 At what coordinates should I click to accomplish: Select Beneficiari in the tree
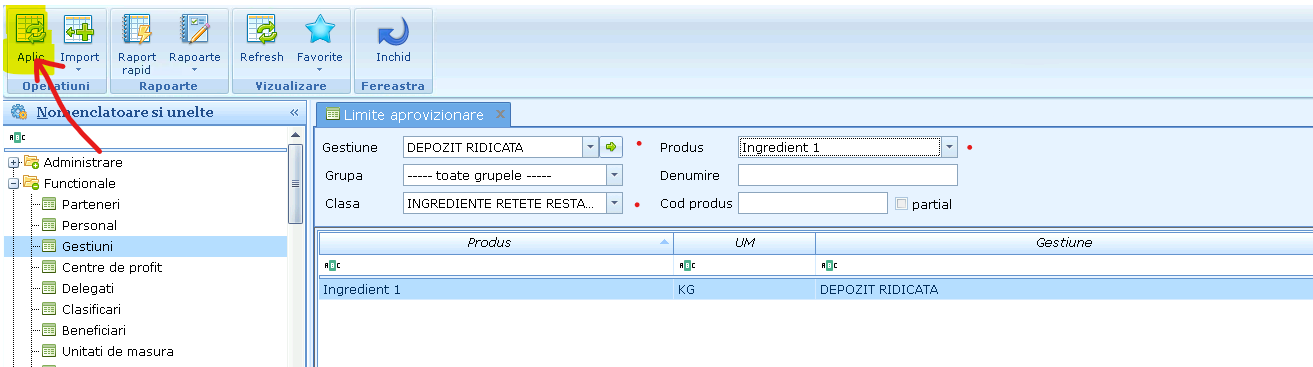pyautogui.click(x=94, y=330)
